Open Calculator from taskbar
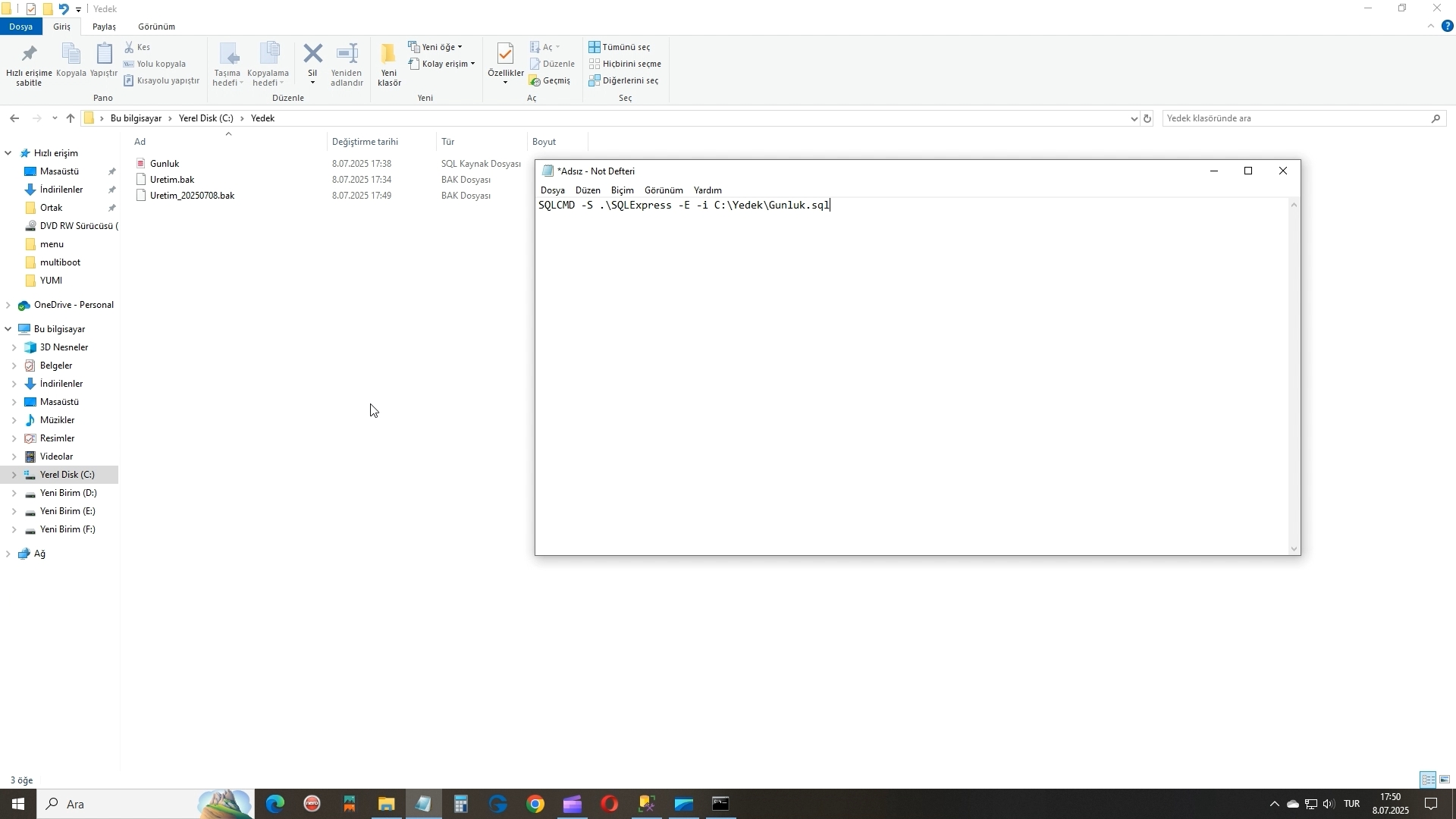Viewport: 1456px width, 819px height. (x=461, y=804)
